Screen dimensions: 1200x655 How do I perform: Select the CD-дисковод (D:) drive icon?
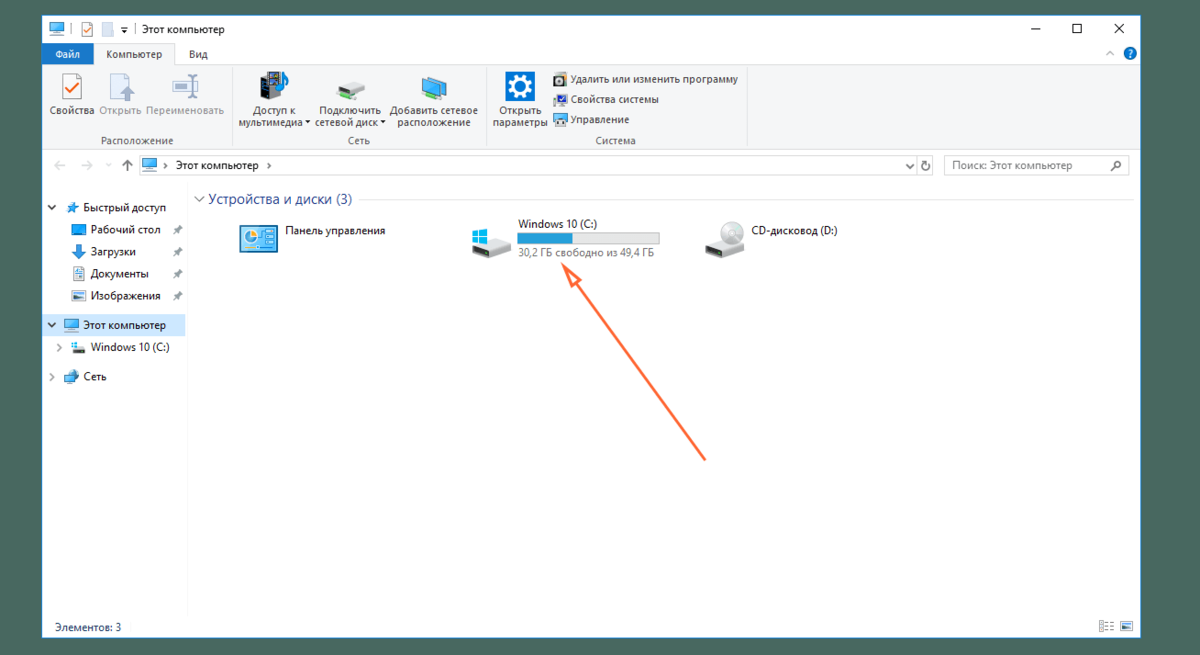tap(724, 239)
